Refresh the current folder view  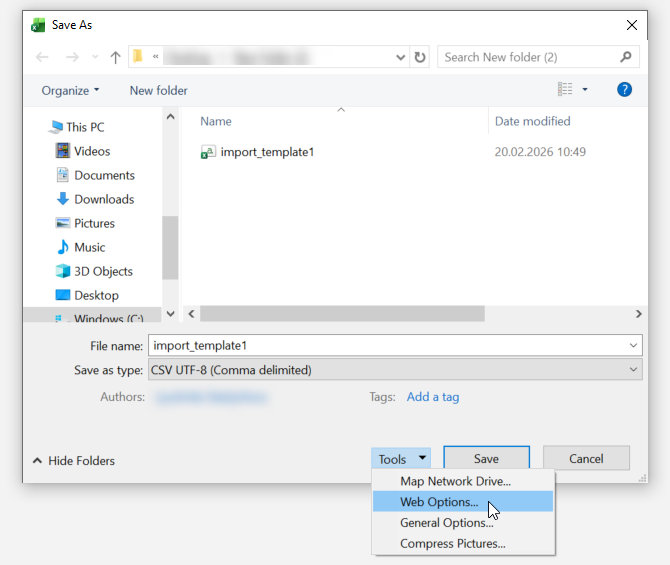420,57
